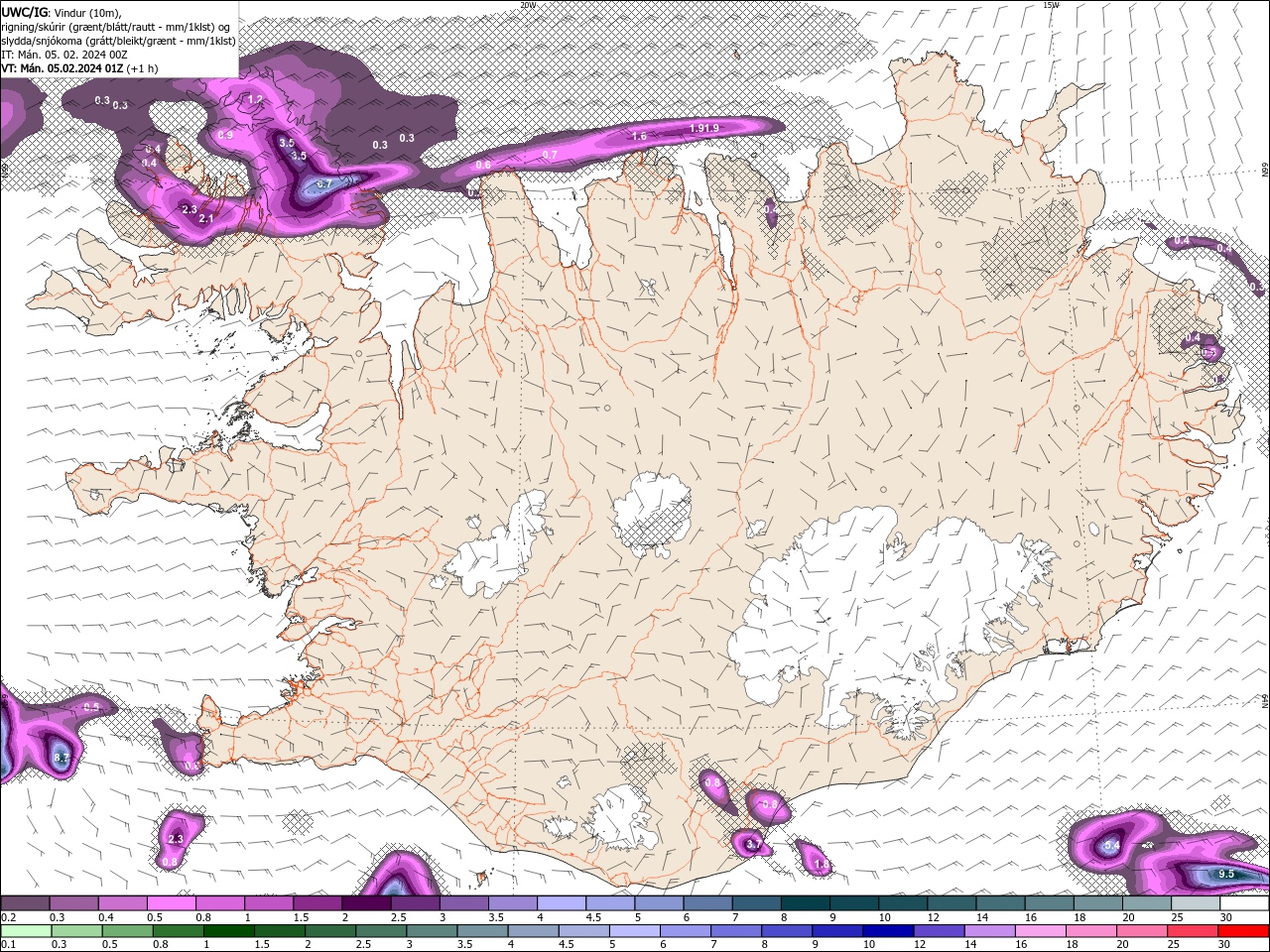The image size is (1270, 952).
Task: Pick top-row legend swatch between 0.2 and 0.3
Action: [x=25, y=903]
